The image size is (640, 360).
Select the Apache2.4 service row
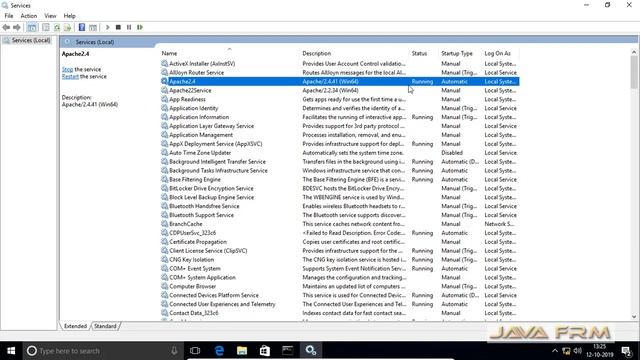click(x=340, y=81)
